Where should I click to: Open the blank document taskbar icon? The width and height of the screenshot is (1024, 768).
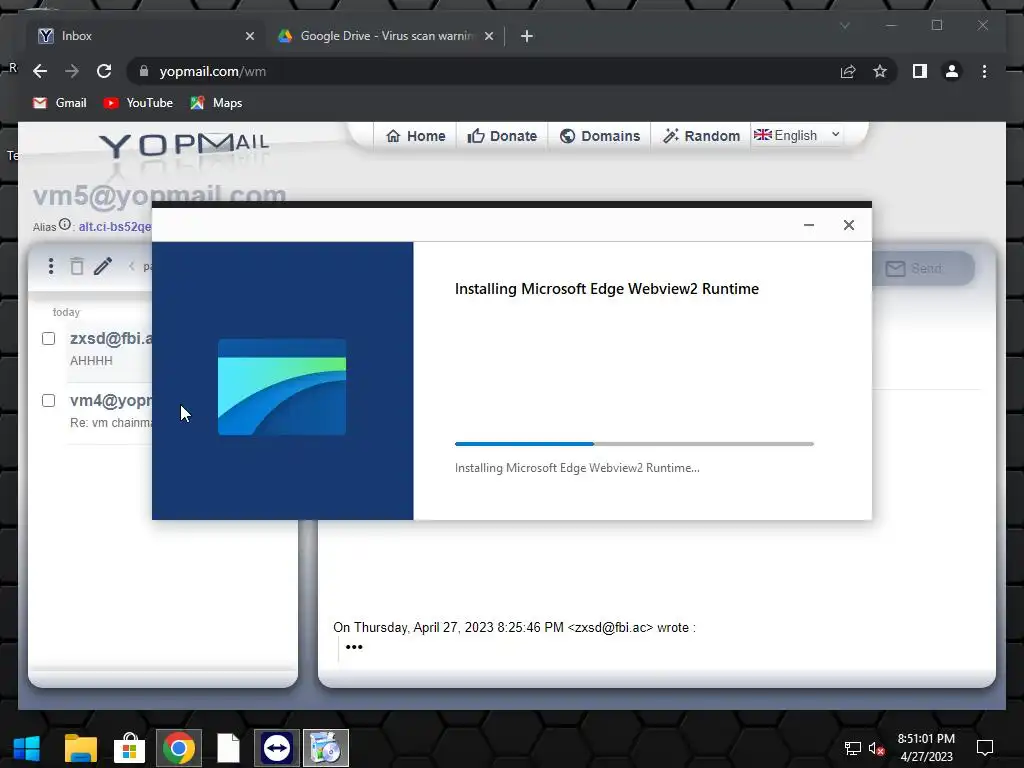tap(228, 748)
